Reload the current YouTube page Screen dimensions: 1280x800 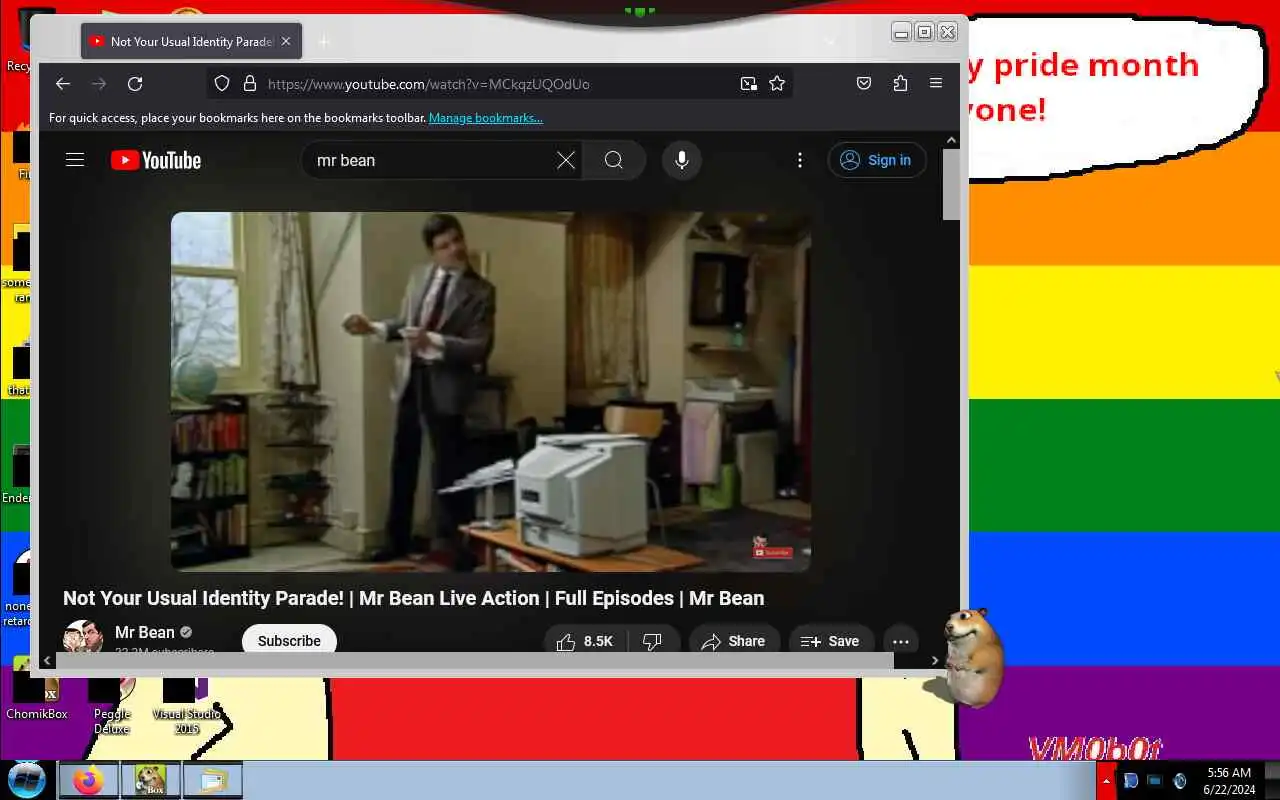[135, 84]
